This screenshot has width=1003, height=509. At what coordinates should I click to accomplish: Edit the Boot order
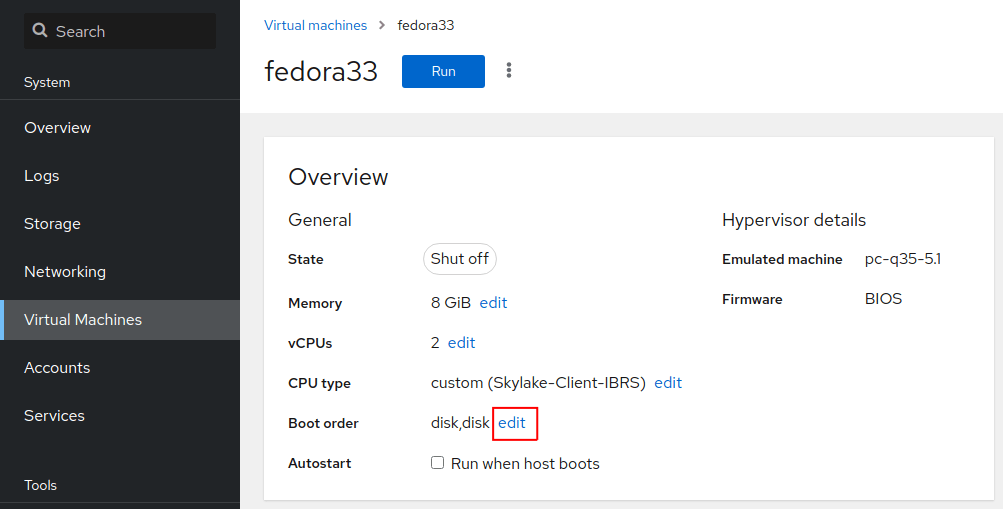click(512, 423)
